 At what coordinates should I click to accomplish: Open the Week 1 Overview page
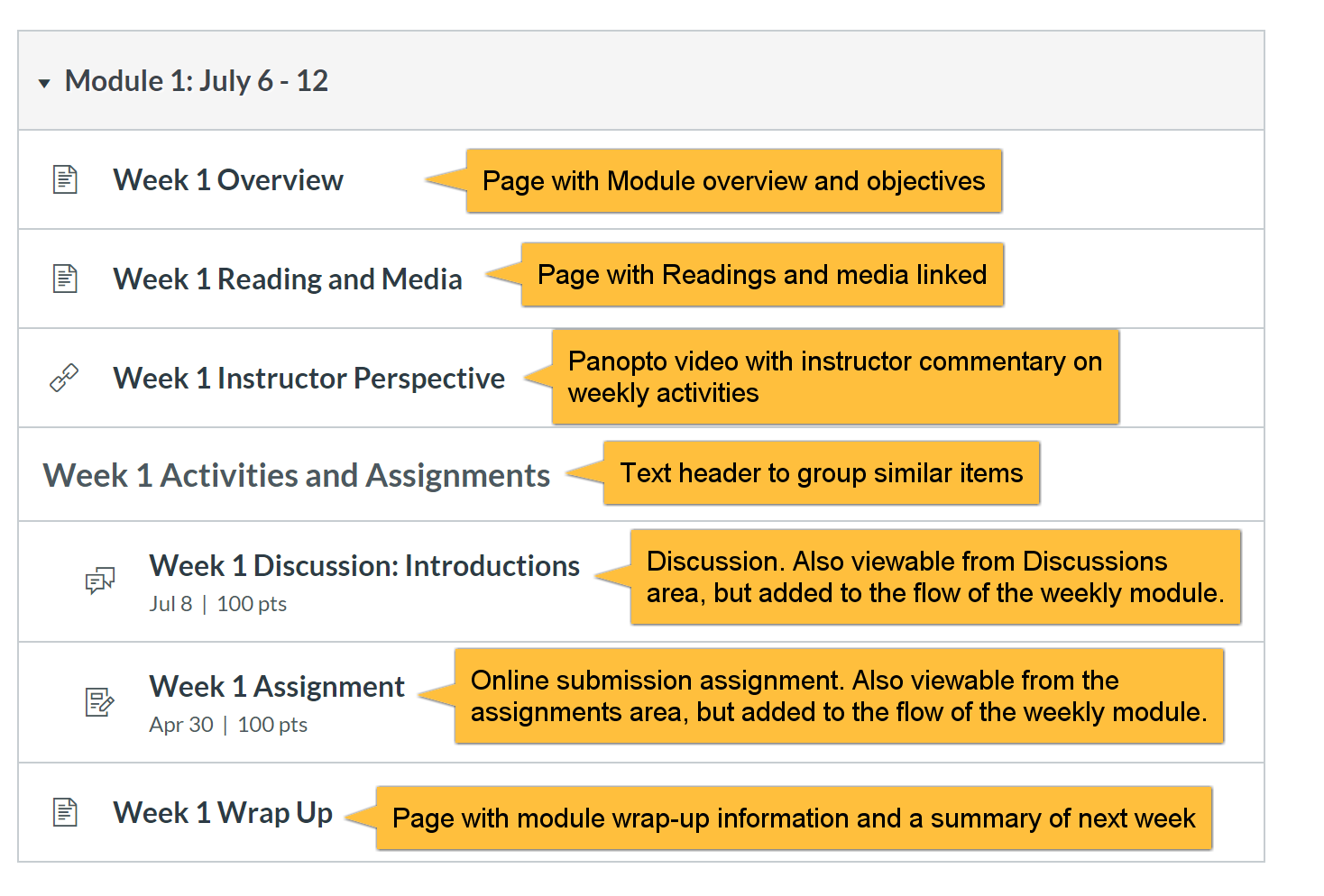227,179
